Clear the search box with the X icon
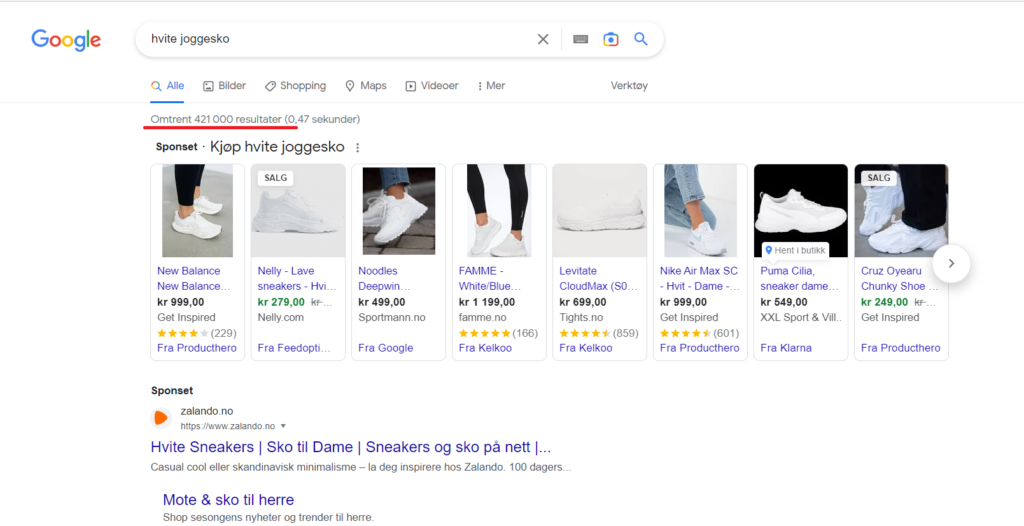Image resolution: width=1024 pixels, height=526 pixels. pyautogui.click(x=543, y=39)
